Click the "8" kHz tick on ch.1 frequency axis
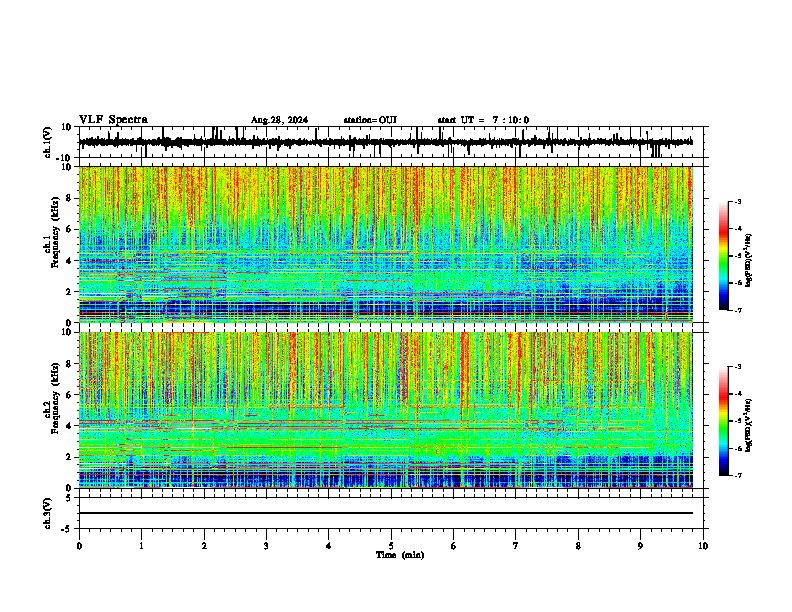The image size is (792, 612). [69, 198]
